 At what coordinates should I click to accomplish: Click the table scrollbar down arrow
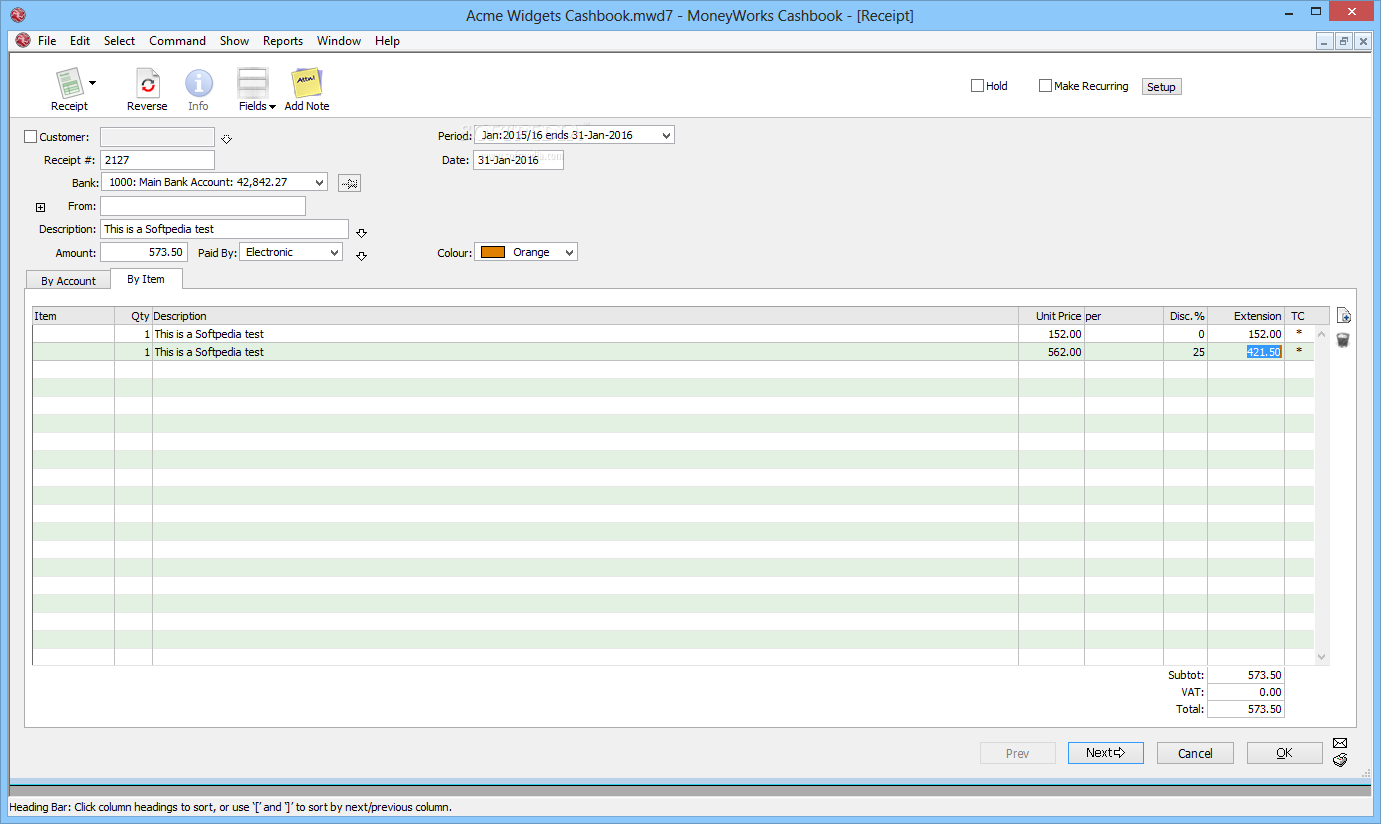click(1321, 657)
